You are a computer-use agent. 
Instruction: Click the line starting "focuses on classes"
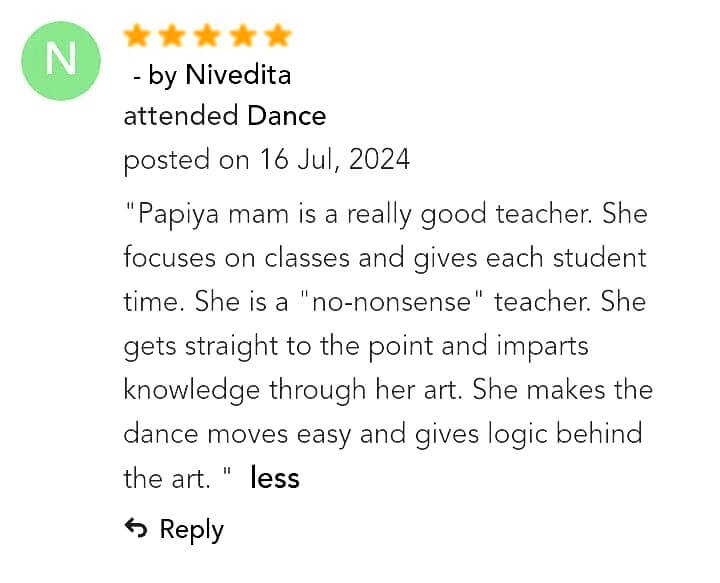pos(385,257)
